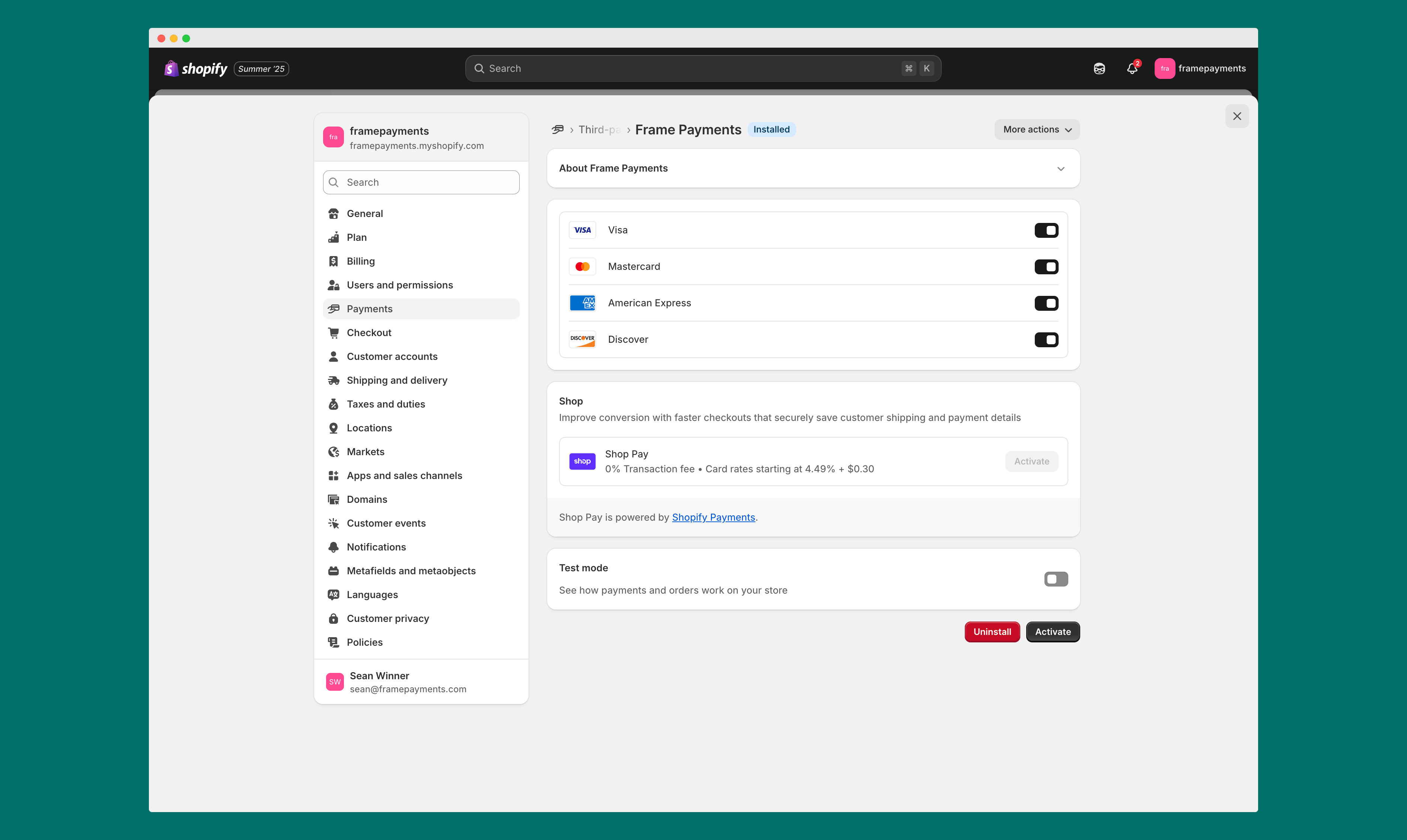The width and height of the screenshot is (1407, 840).
Task: Open the More actions dropdown
Action: click(1037, 130)
